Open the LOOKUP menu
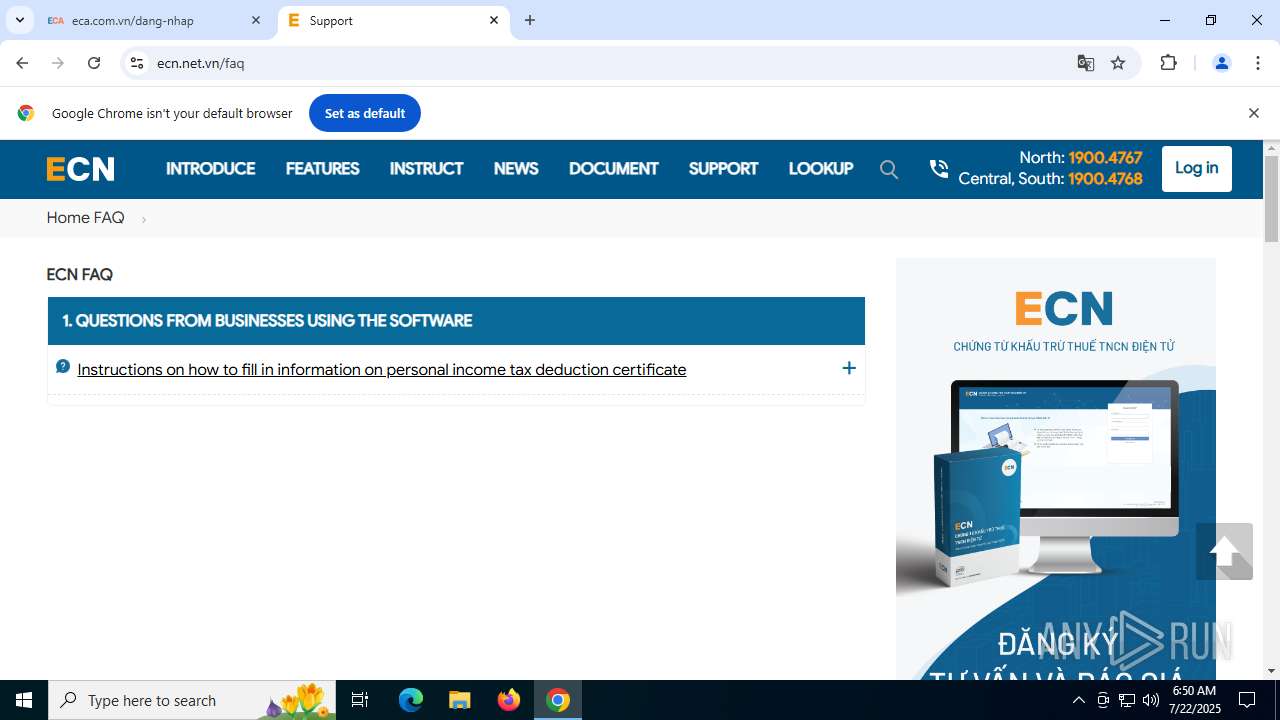 coord(820,169)
